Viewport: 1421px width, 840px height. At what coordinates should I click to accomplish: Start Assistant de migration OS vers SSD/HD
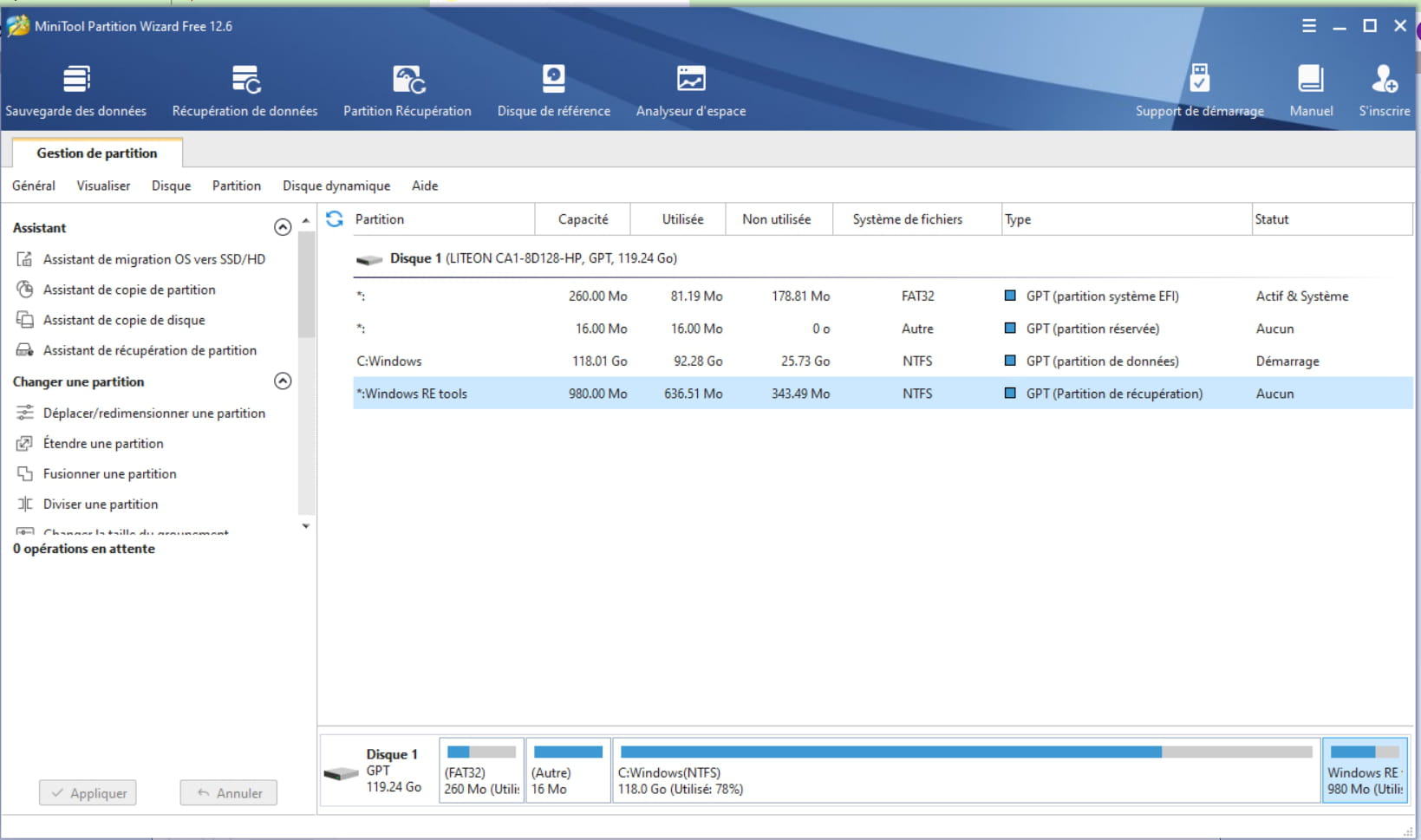point(154,259)
